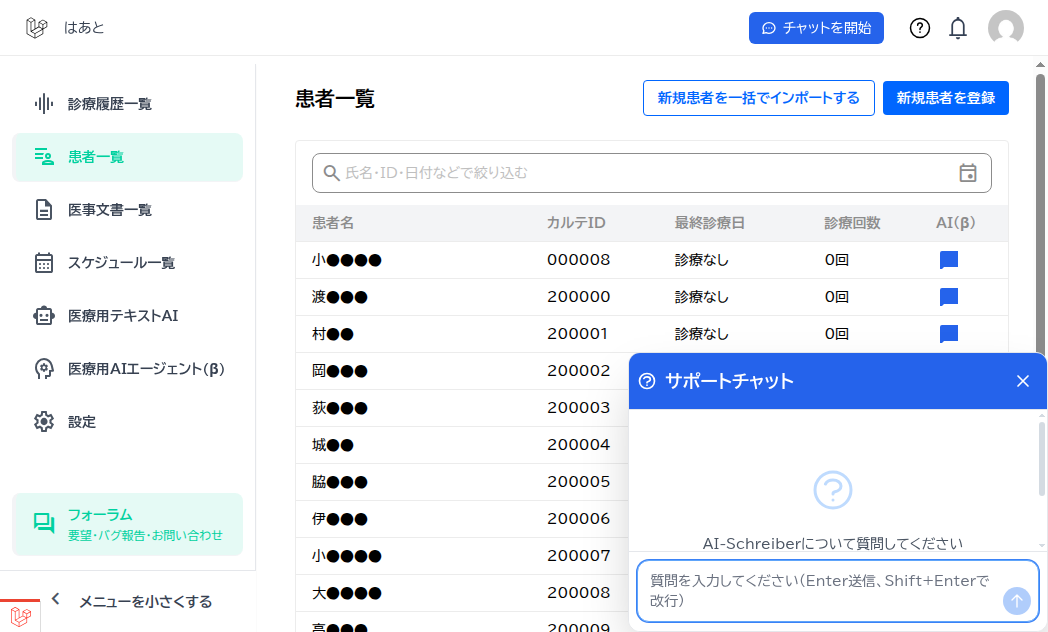
Task: Click 新規患者を一括でインポートする button
Action: point(758,98)
